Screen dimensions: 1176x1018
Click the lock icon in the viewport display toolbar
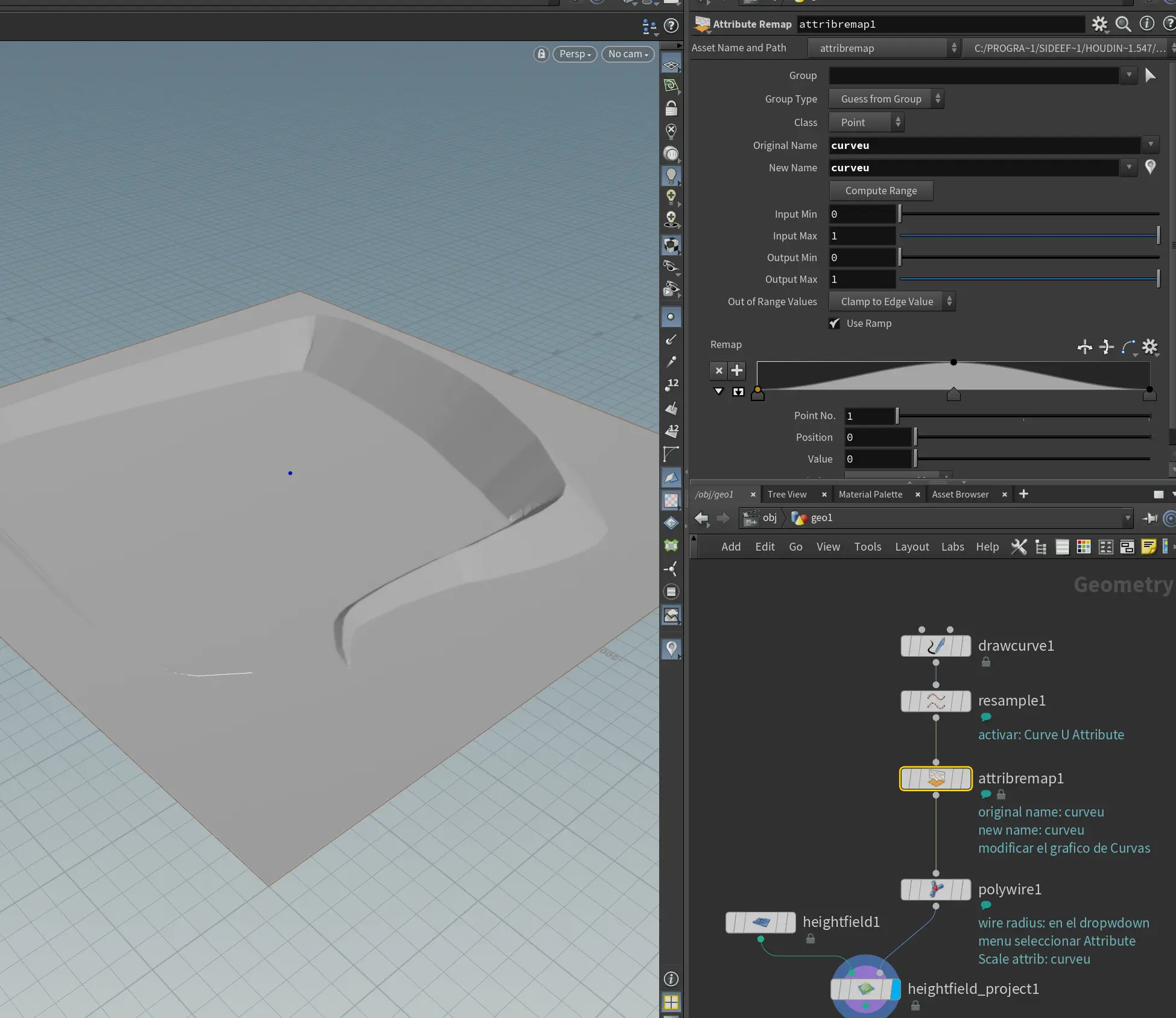click(x=671, y=109)
